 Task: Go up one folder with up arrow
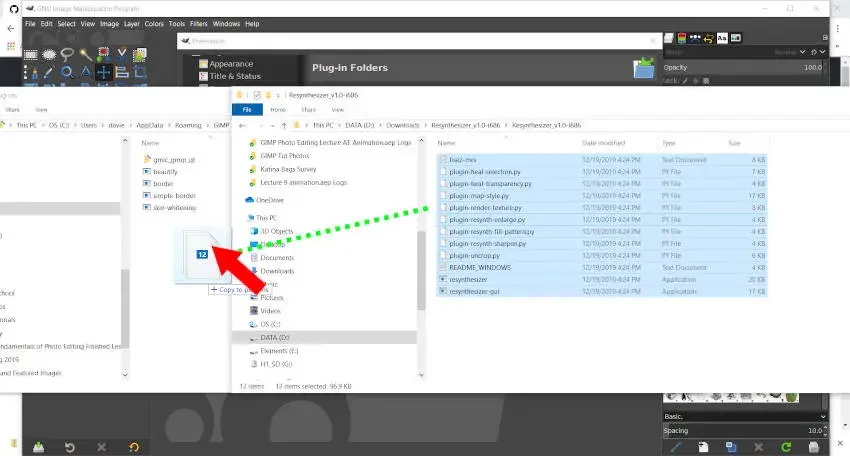coord(284,125)
